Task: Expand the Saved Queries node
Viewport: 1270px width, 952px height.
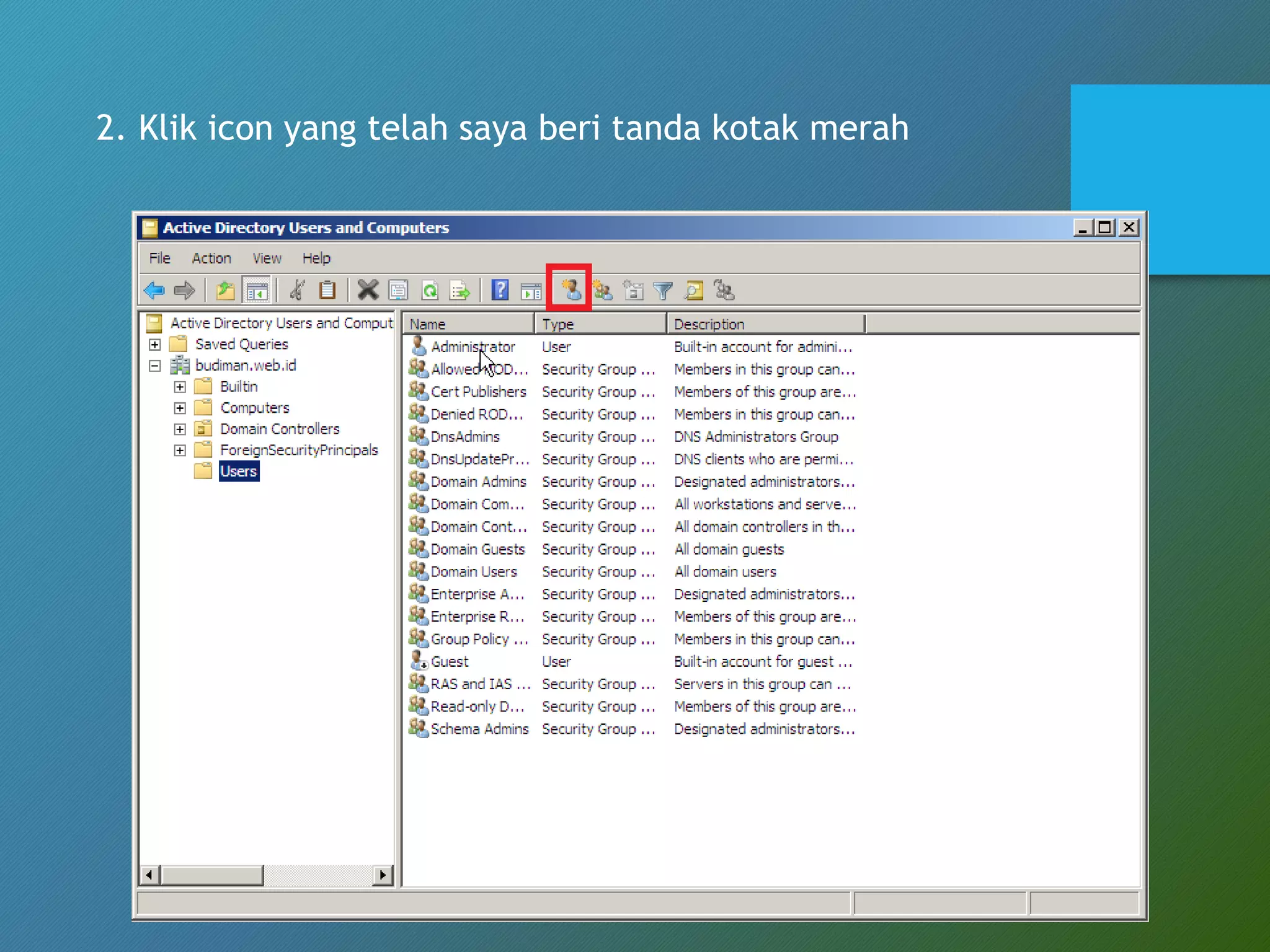Action: [155, 345]
